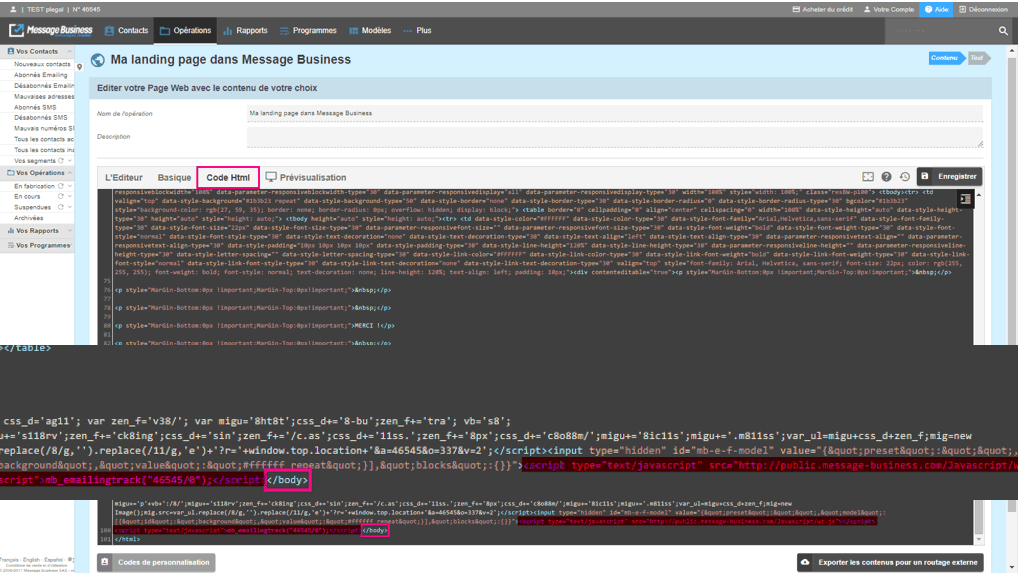
Task: Click into the top search field
Action: click(940, 31)
